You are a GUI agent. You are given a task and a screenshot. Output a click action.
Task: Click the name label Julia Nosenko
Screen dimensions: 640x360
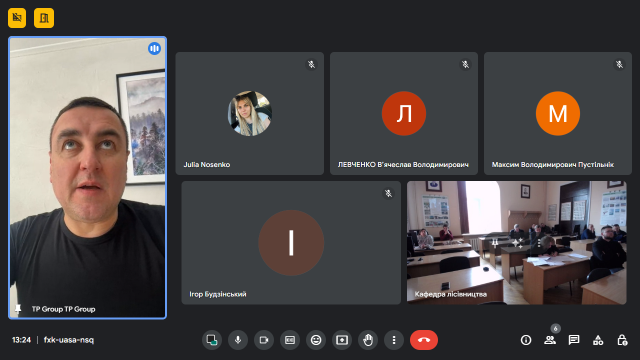click(207, 164)
